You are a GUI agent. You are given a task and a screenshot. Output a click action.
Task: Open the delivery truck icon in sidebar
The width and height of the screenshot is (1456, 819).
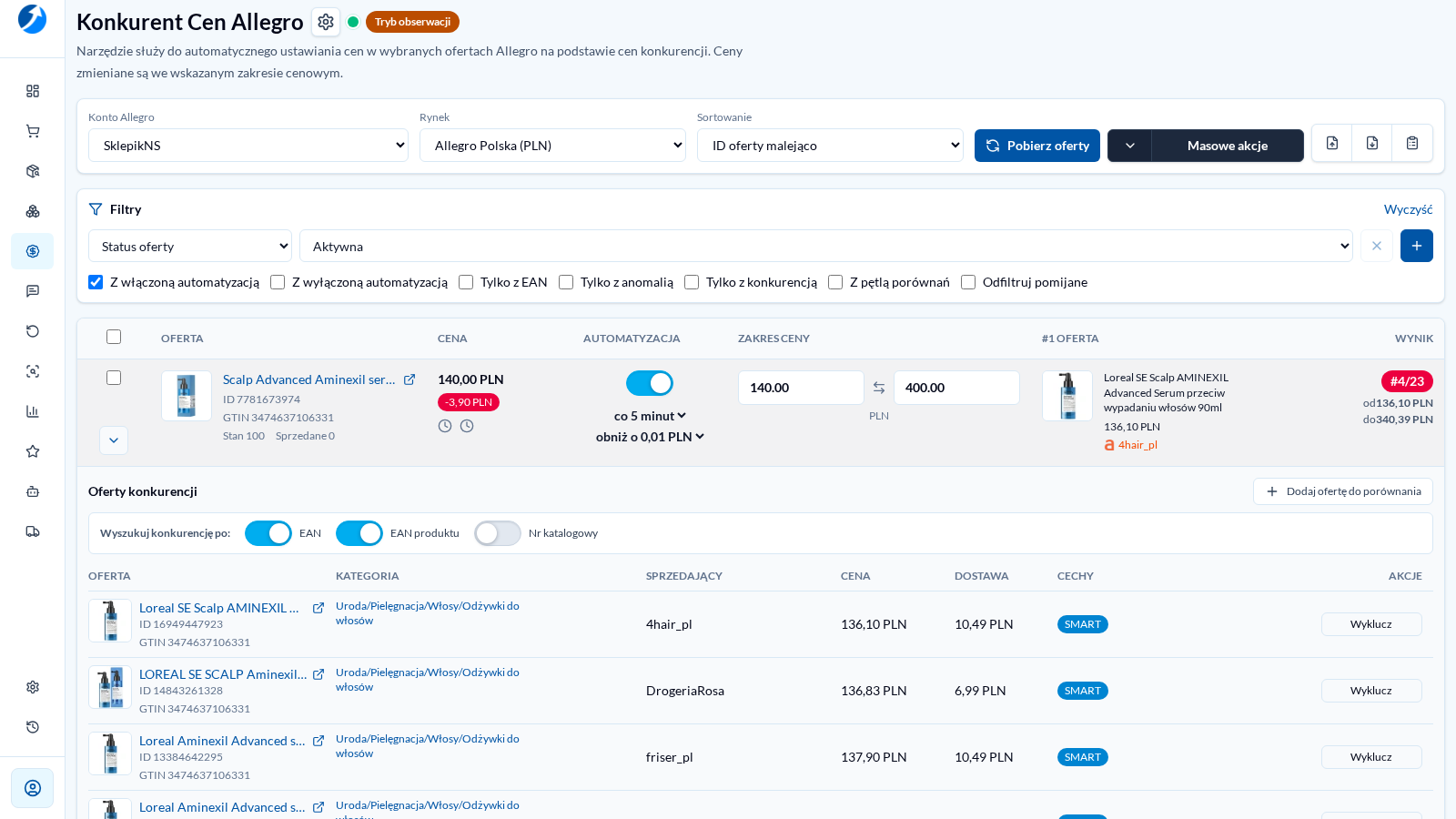pos(33,531)
